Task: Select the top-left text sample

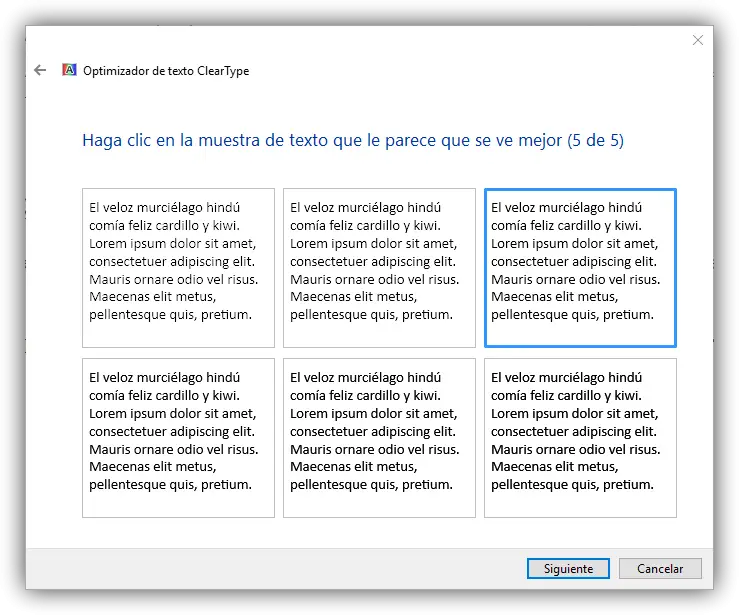Action: click(178, 268)
